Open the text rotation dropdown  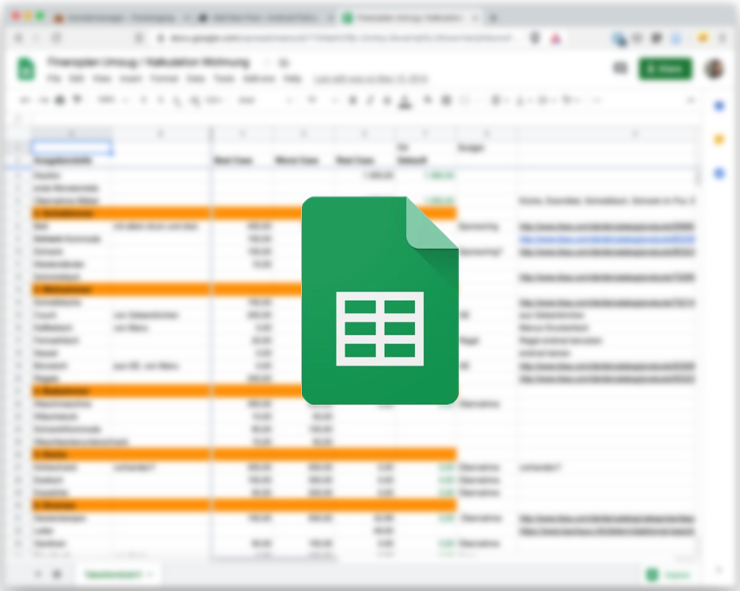coord(570,100)
